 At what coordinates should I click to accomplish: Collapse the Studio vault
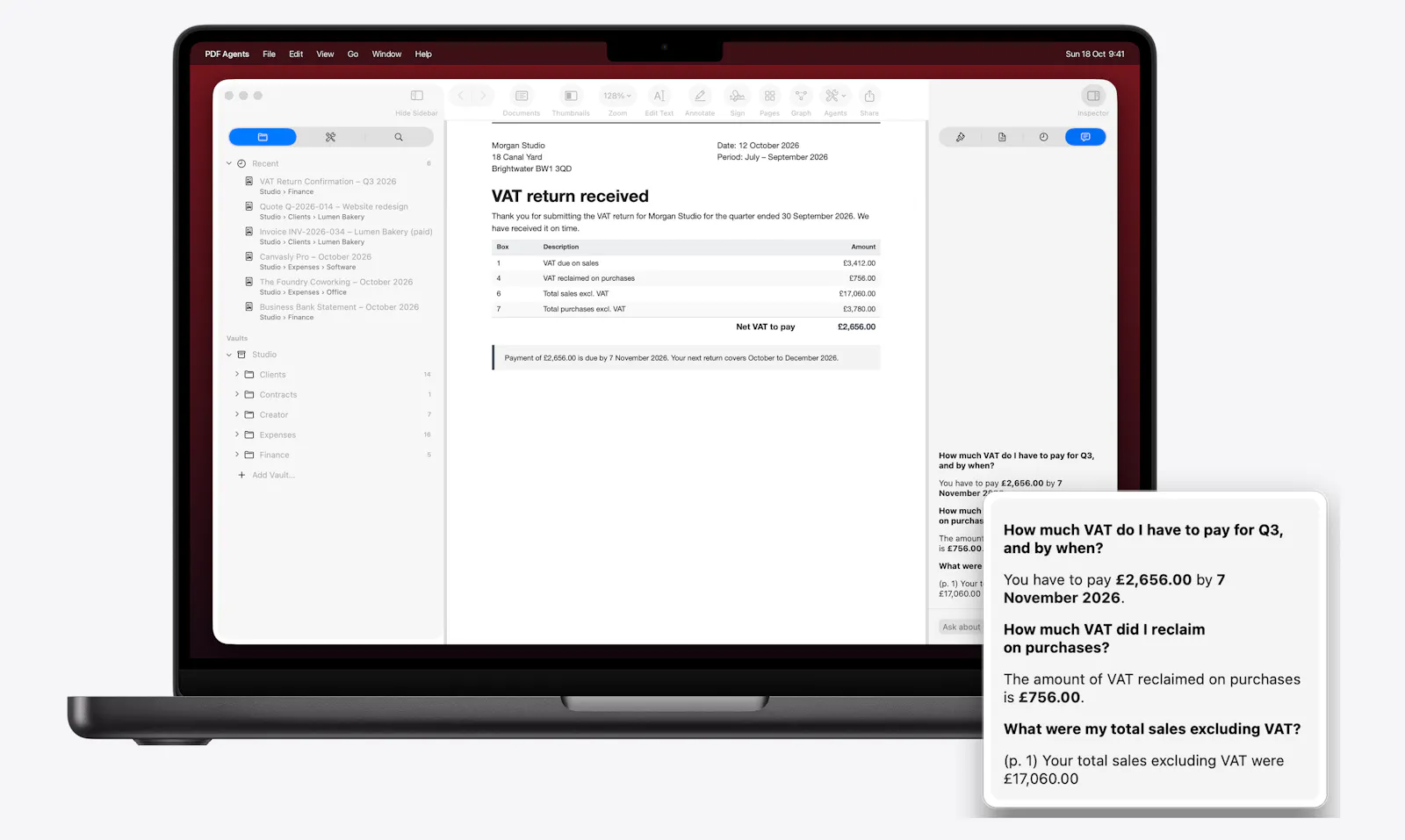pyautogui.click(x=229, y=355)
